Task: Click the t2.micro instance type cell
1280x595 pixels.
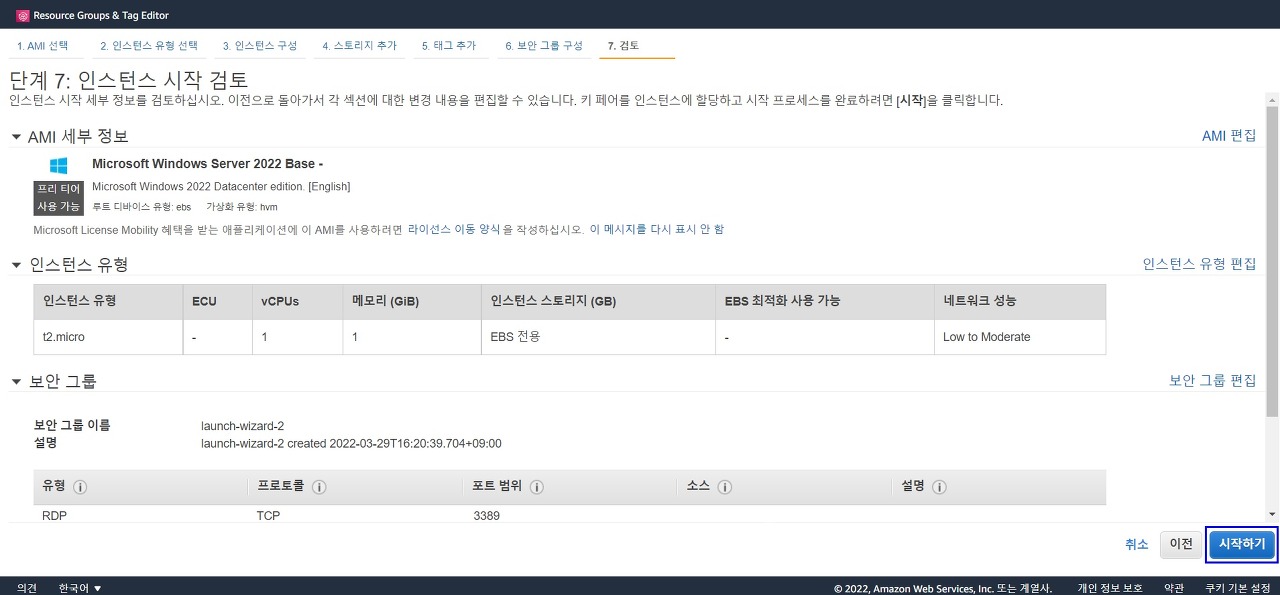Action: (108, 337)
